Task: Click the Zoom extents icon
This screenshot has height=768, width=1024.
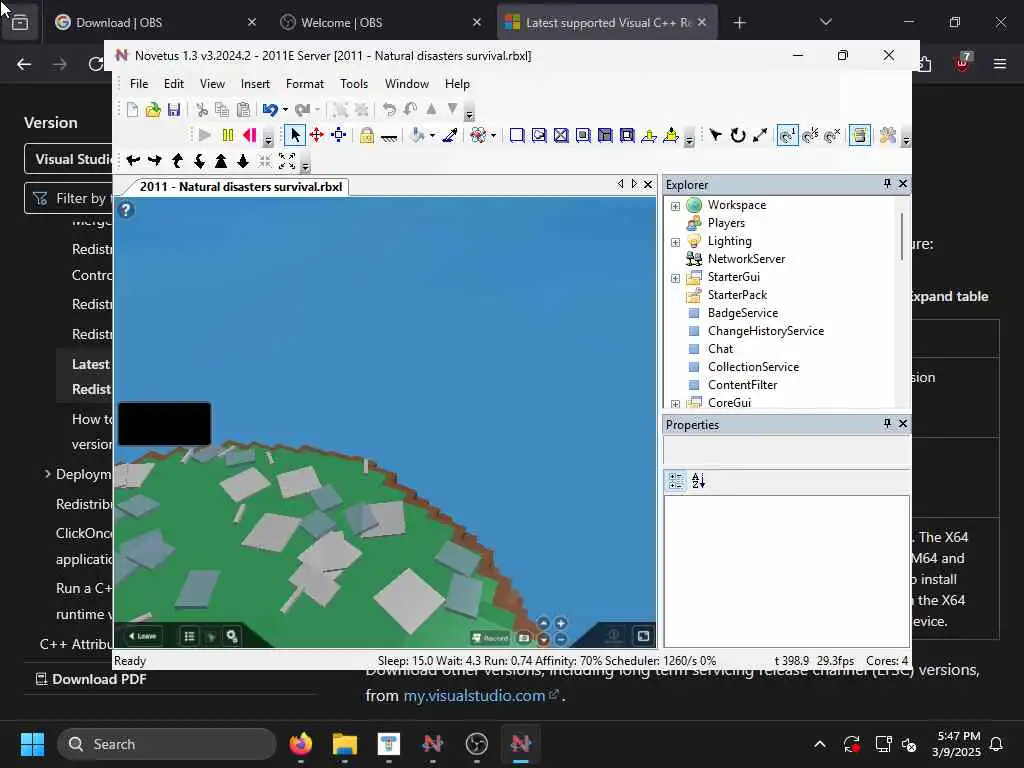Action: click(287, 161)
